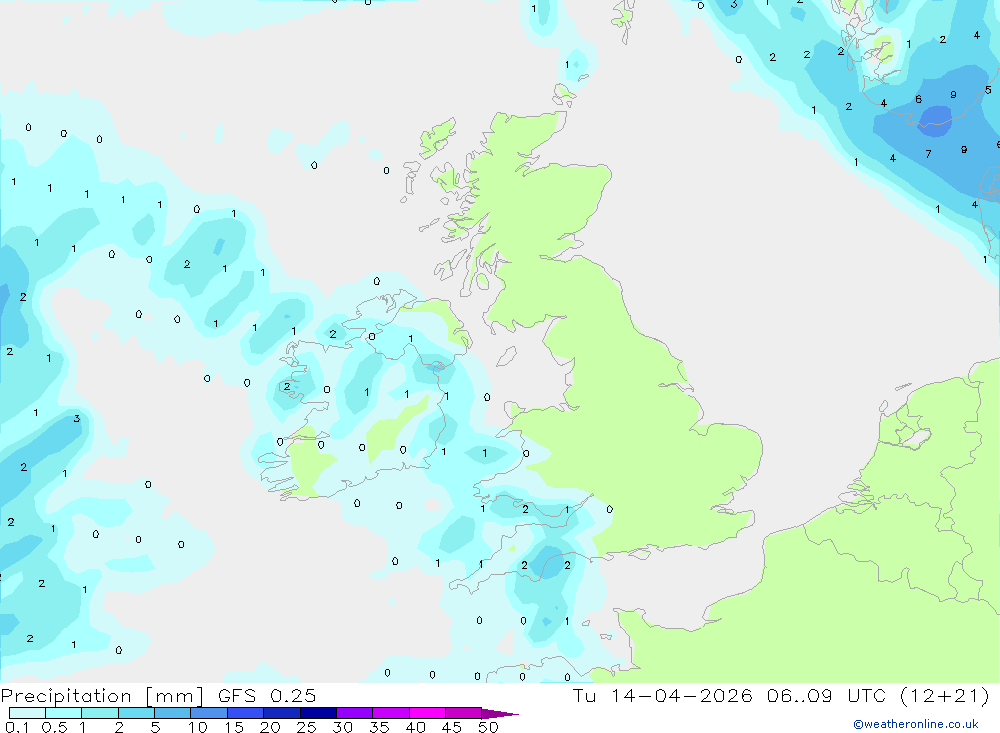Click the '10' legend scale label
This screenshot has width=1000, height=733.
(x=198, y=727)
